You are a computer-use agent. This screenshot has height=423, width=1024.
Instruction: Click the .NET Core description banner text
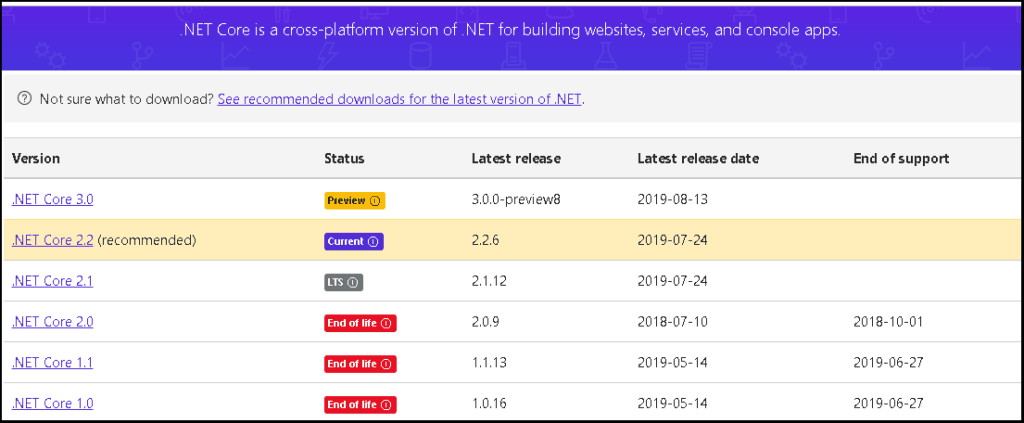coord(510,31)
